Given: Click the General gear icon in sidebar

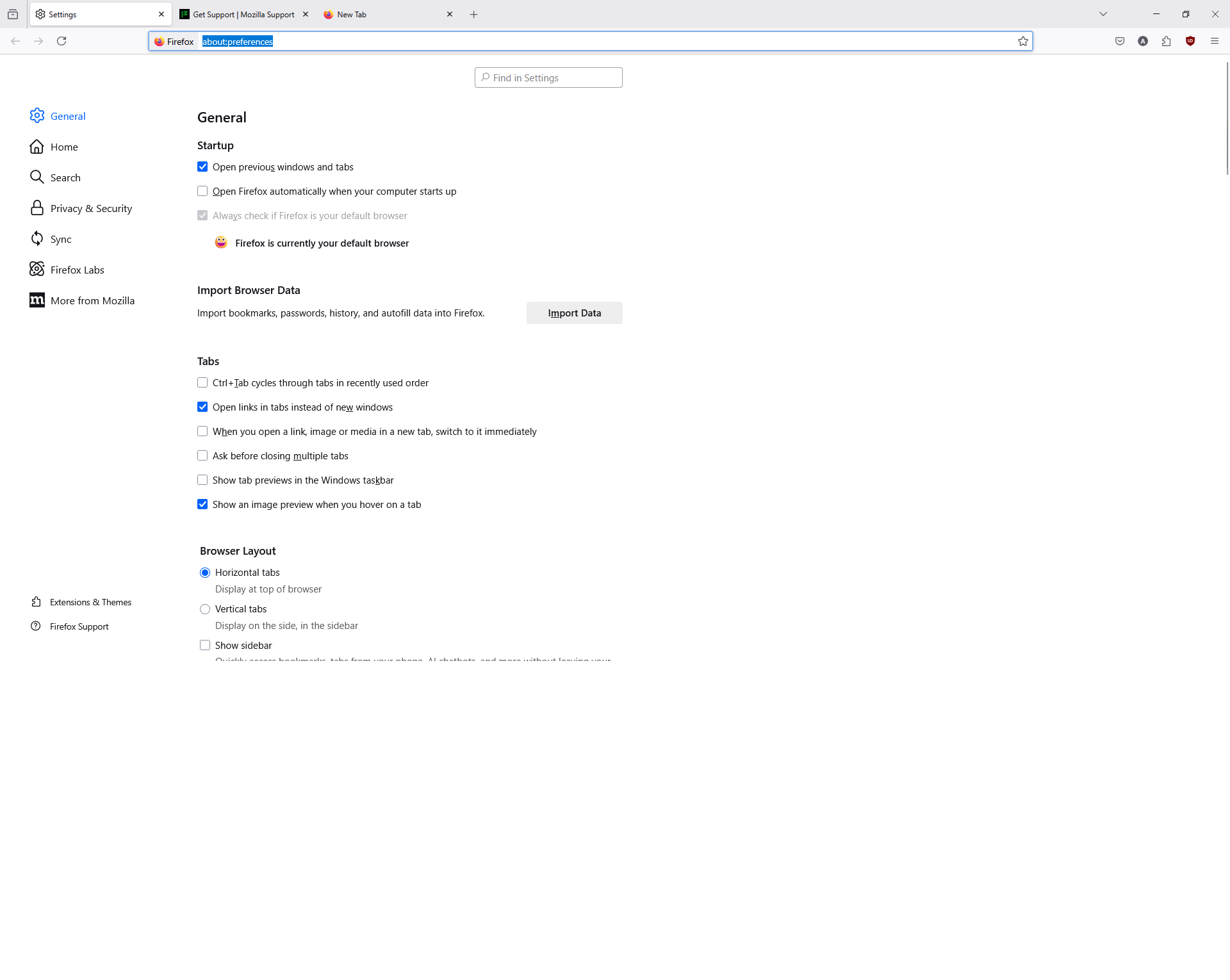Looking at the screenshot, I should tap(37, 115).
